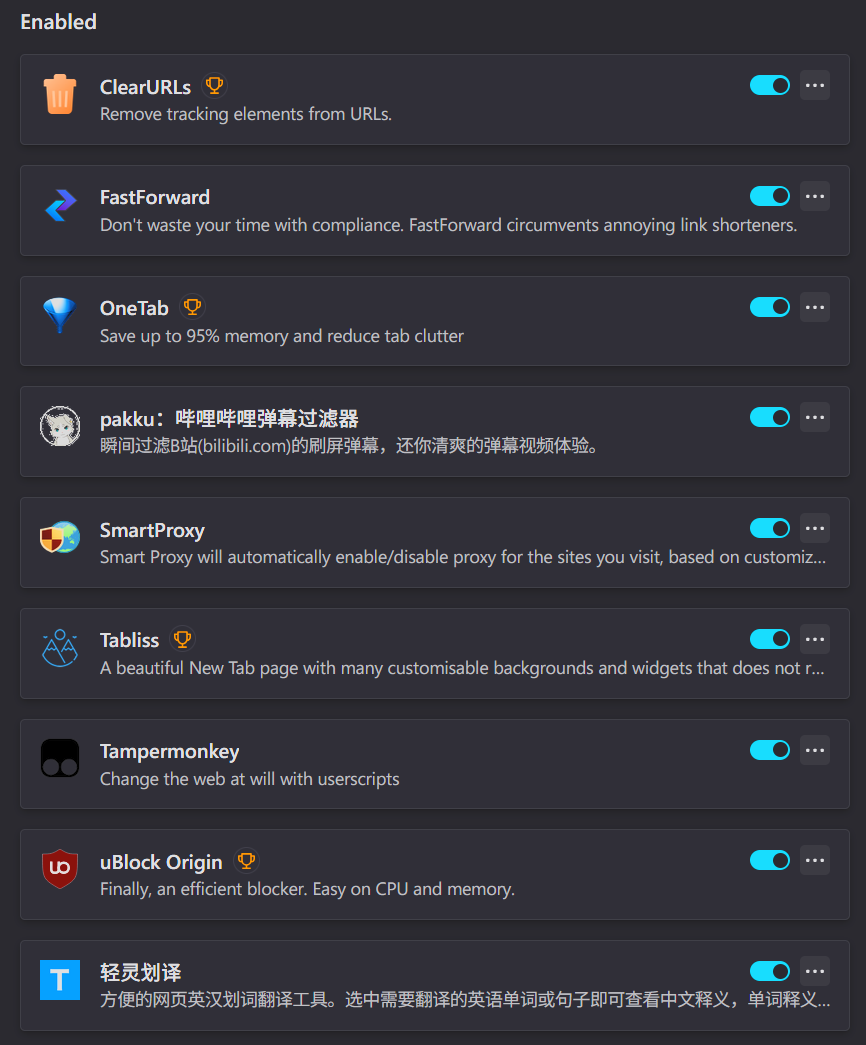
Task: Disable the SmartProxy extension switch
Action: click(x=770, y=528)
